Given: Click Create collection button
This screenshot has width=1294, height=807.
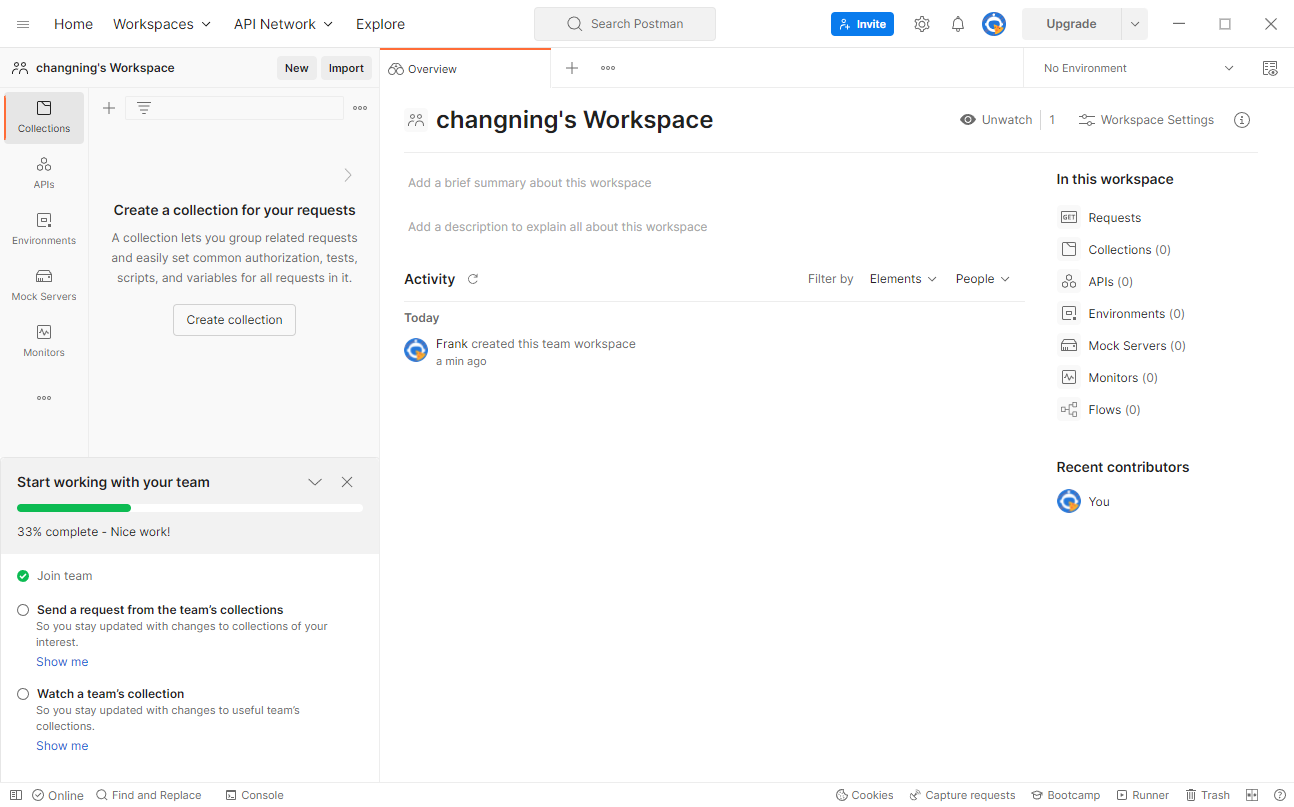Looking at the screenshot, I should [234, 320].
